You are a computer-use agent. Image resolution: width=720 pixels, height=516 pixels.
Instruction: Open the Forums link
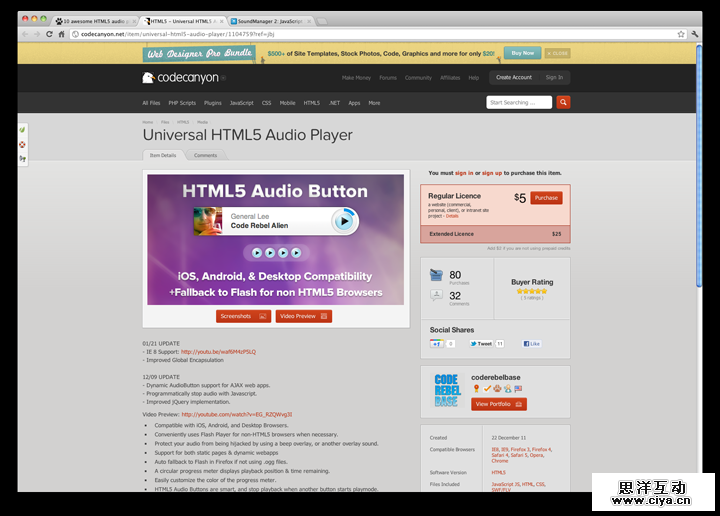pyautogui.click(x=388, y=78)
